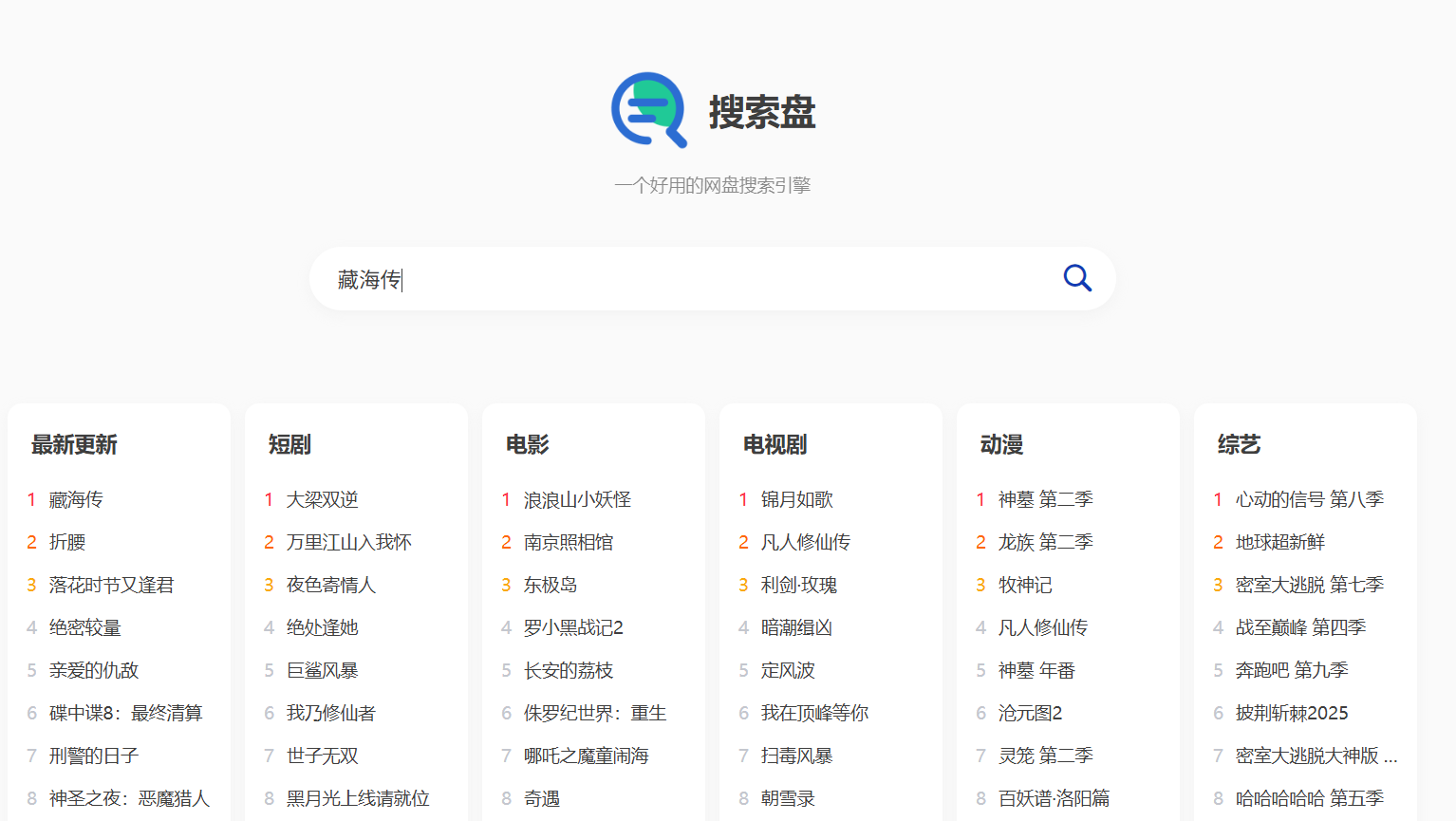The image size is (1456, 821).
Task: Open 夜色寄情人 entry
Action: coord(331,585)
